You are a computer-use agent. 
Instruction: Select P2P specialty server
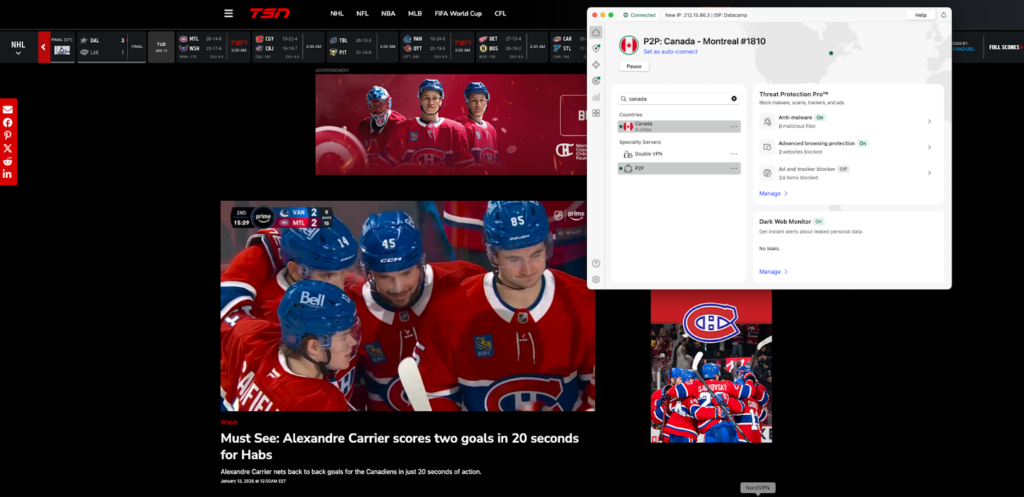coord(679,168)
